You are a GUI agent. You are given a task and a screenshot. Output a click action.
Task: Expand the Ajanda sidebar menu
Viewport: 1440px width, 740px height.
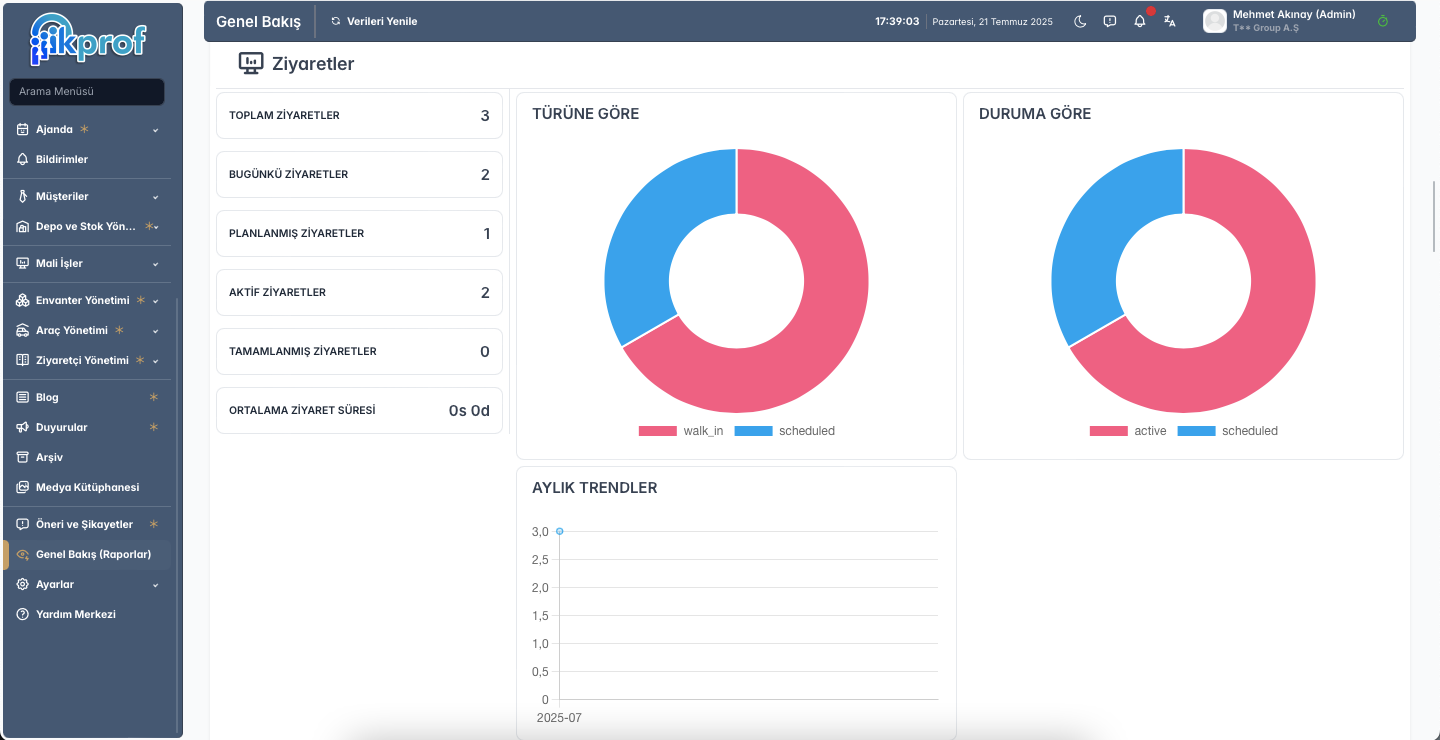coord(87,129)
